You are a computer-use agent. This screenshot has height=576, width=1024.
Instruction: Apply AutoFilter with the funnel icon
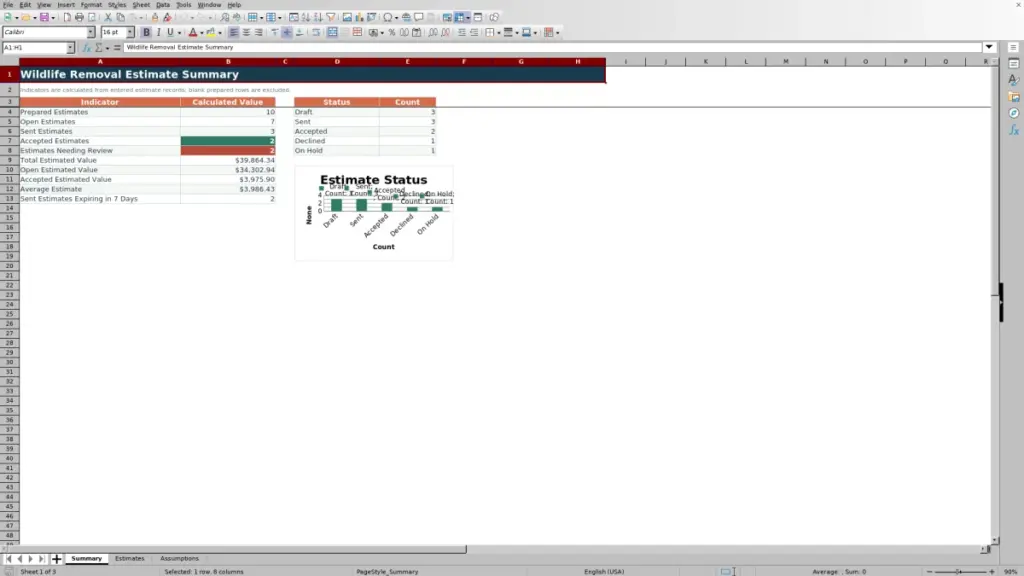(x=331, y=18)
